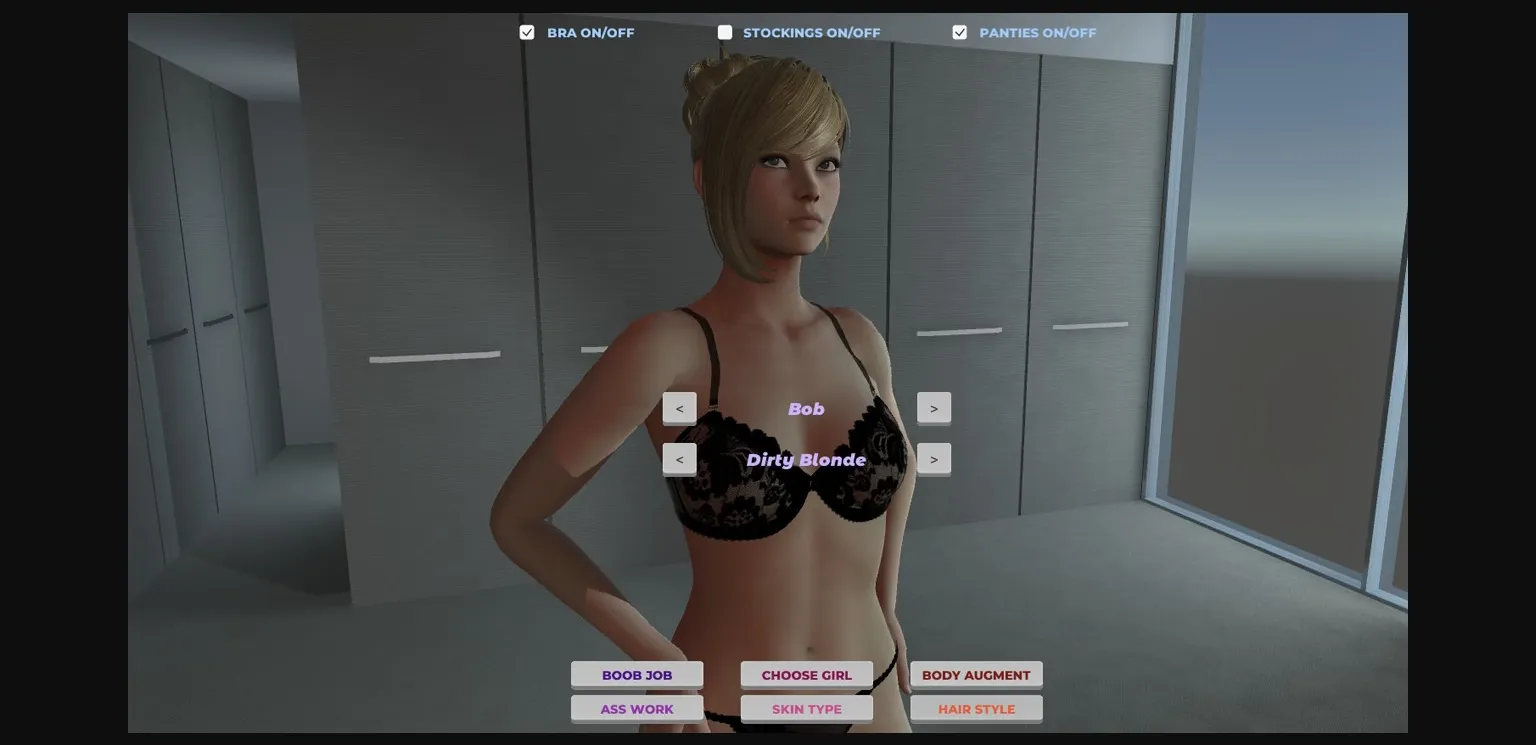Click the BRA ON/OFF text label
1536x745 pixels.
pyautogui.click(x=590, y=32)
